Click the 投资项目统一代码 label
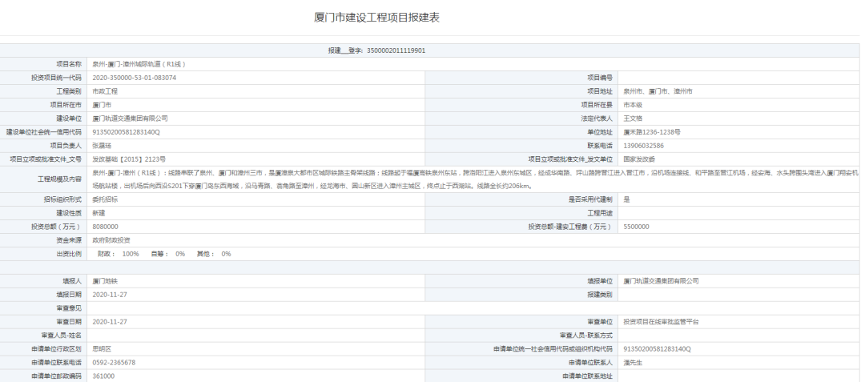 (x=56, y=78)
